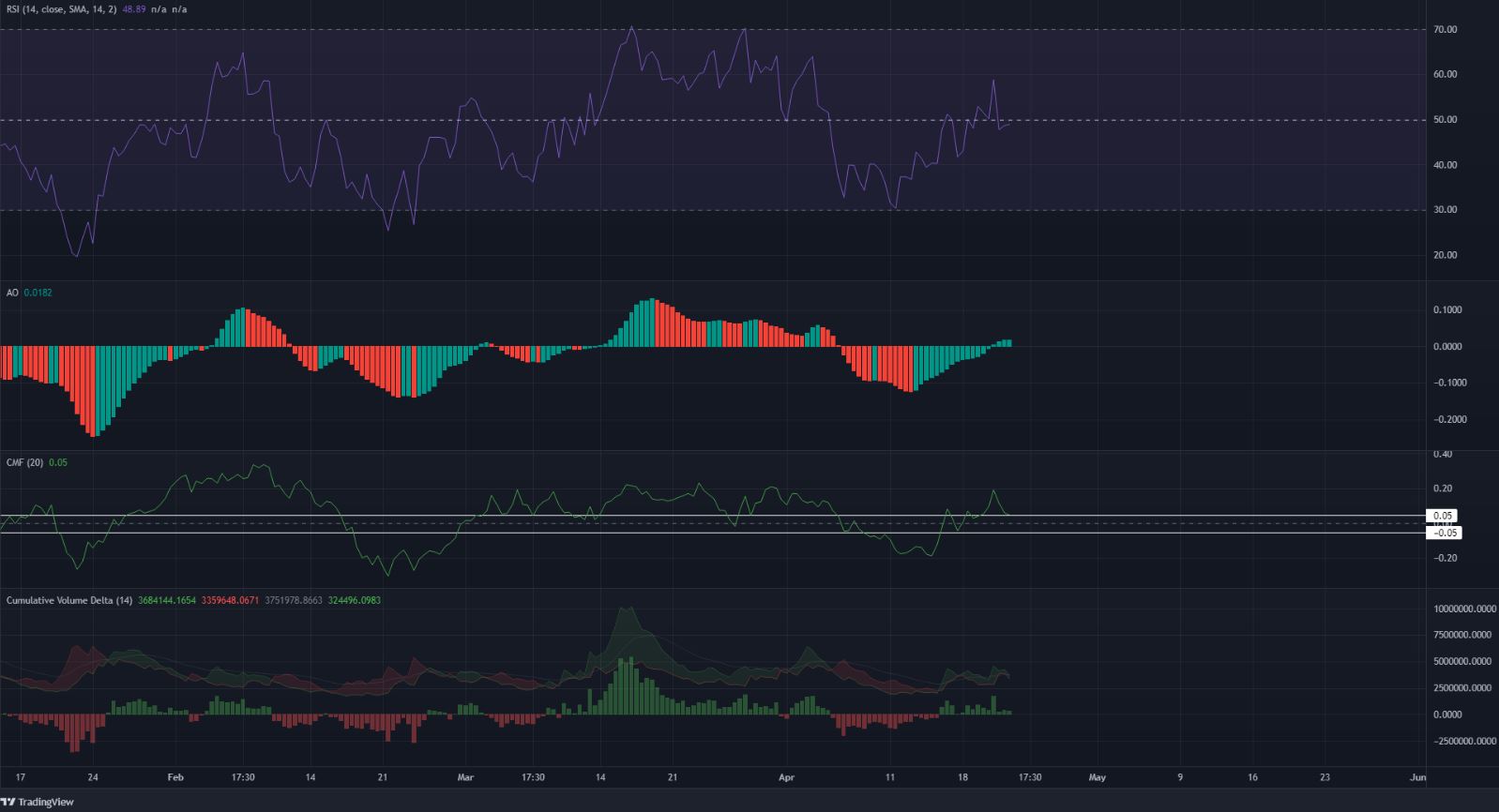Select the 0.05 price label on CMF axis
Screen dimensions: 1499x812
point(1443,516)
